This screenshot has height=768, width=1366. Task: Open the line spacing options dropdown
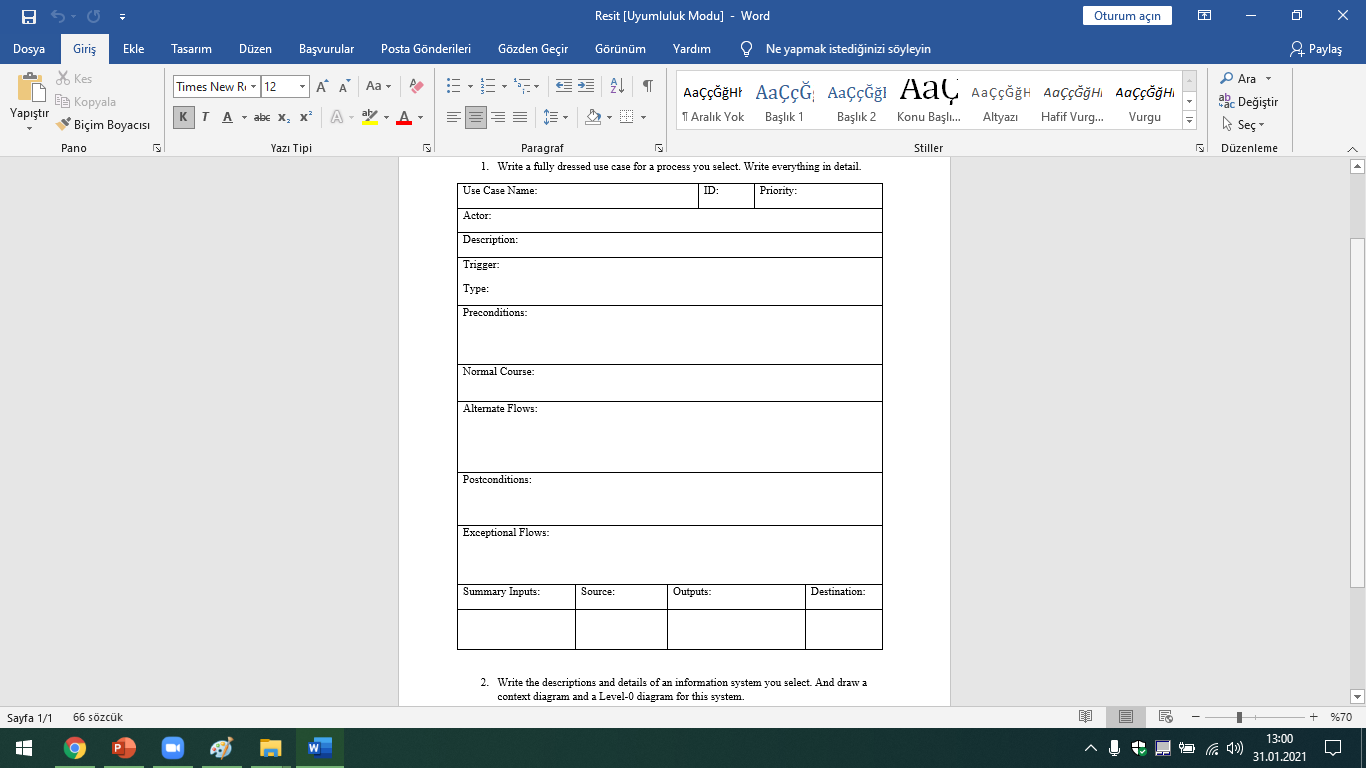pyautogui.click(x=556, y=118)
